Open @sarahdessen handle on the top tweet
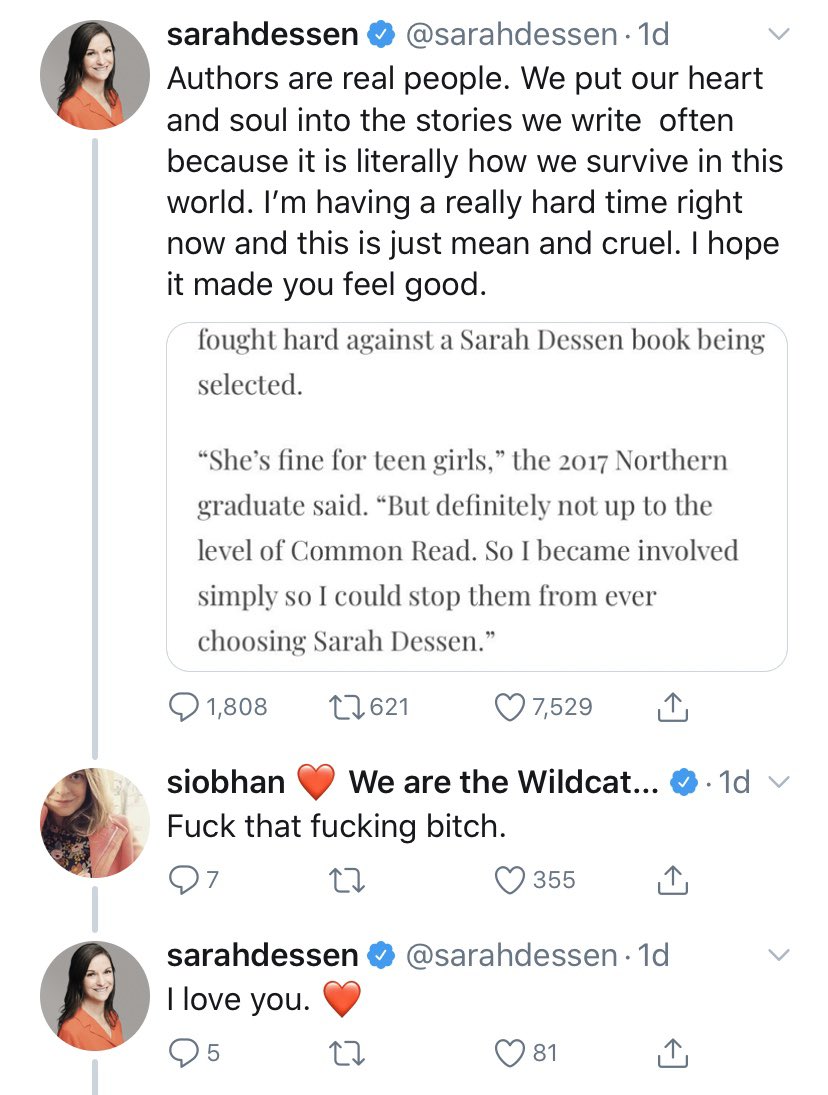Screen dimensions: 828x1095 coord(510,34)
